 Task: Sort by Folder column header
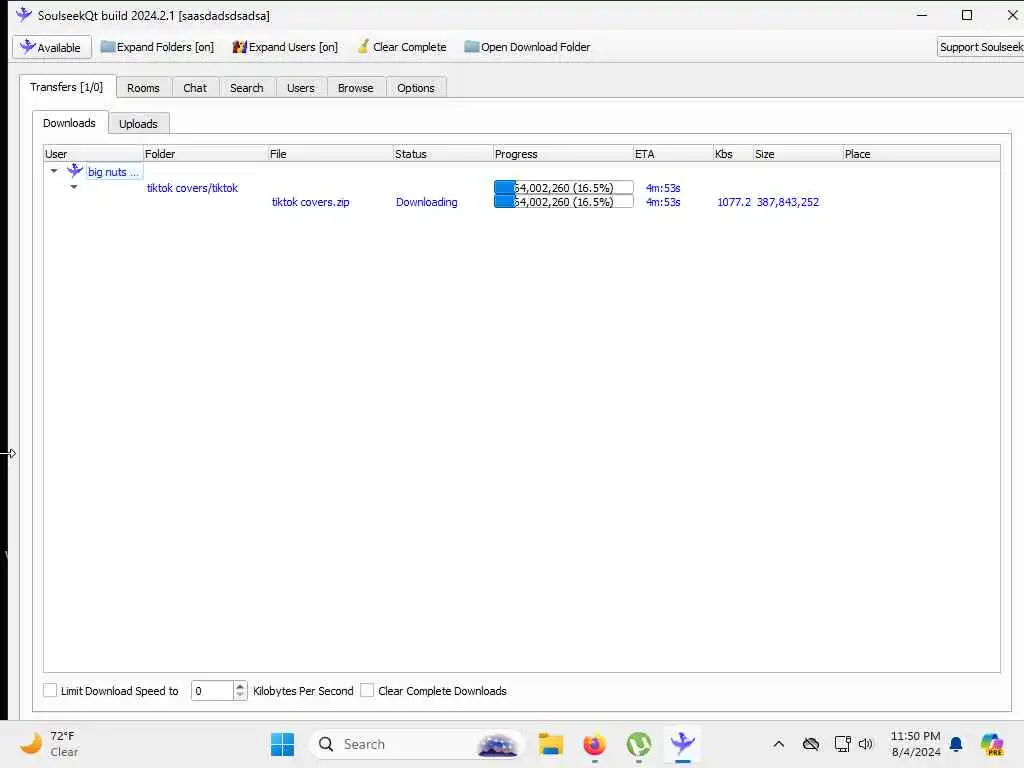[x=205, y=153]
